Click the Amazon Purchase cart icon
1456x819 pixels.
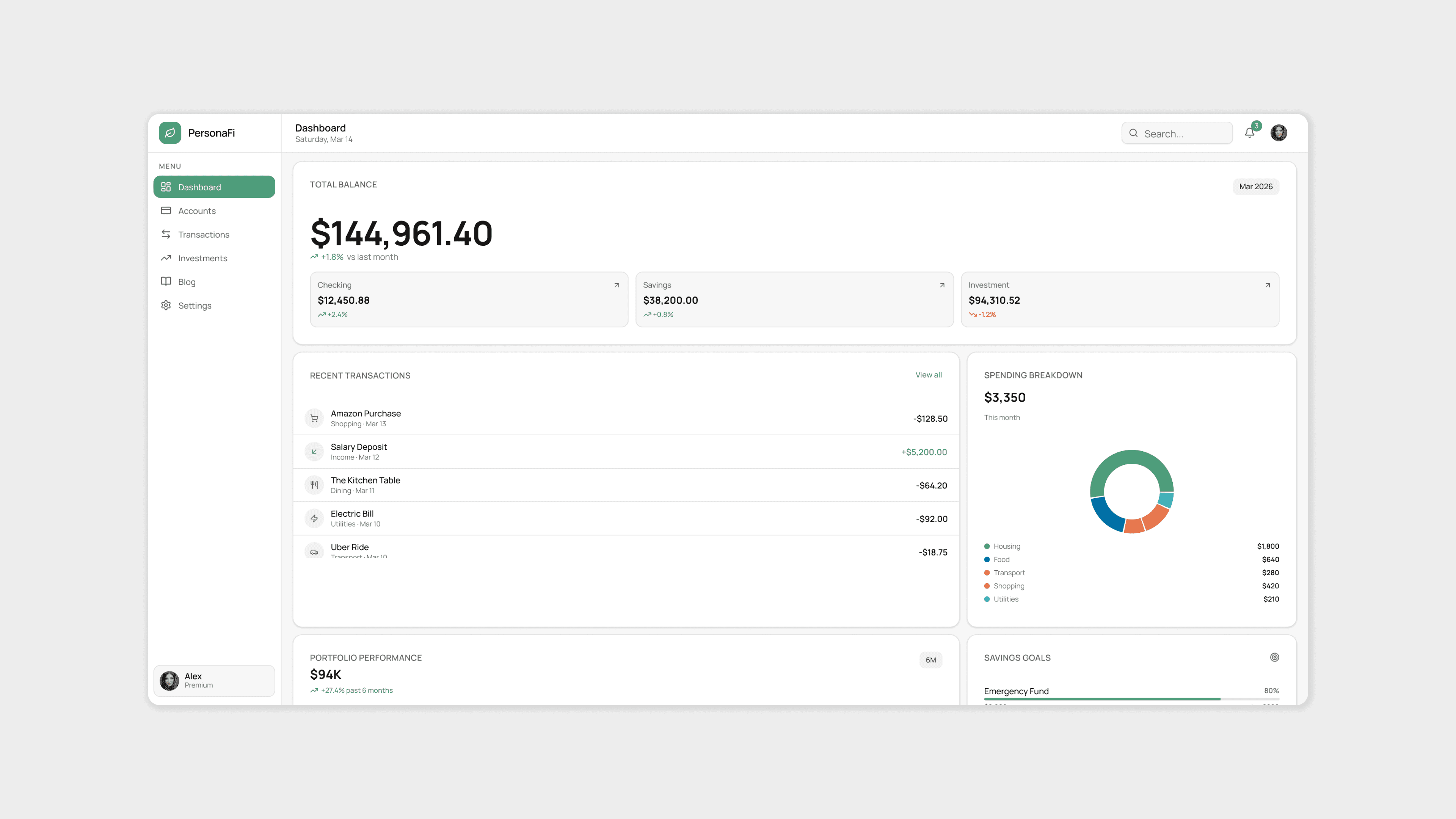coord(314,418)
